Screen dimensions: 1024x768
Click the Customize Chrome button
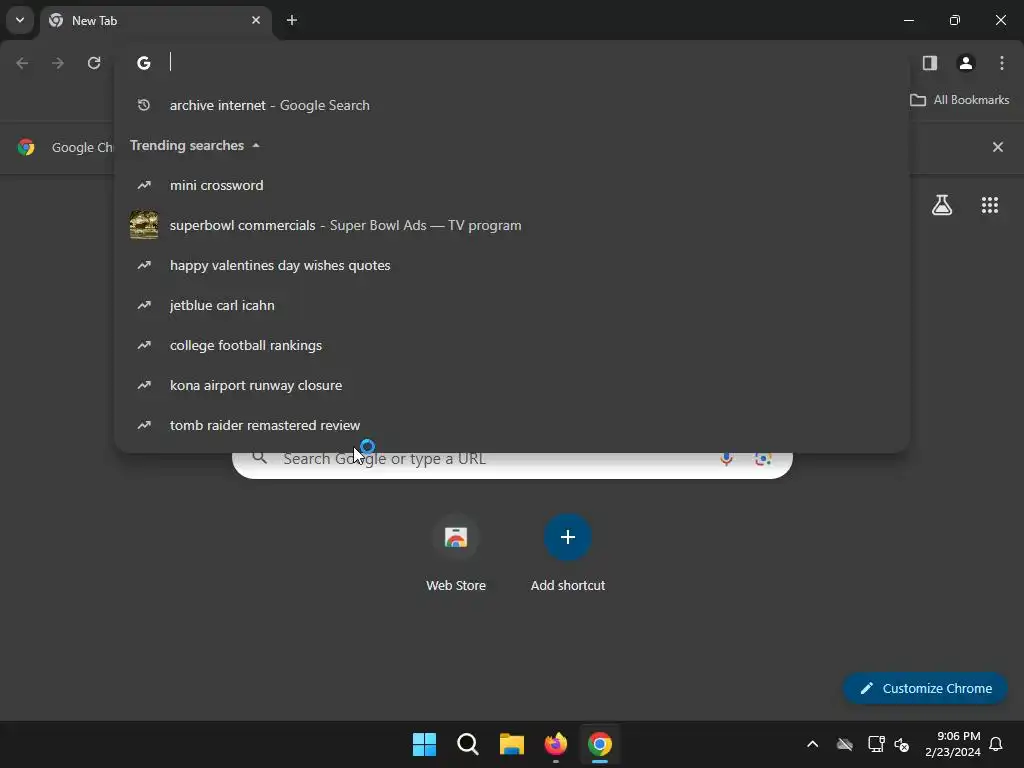tap(925, 688)
